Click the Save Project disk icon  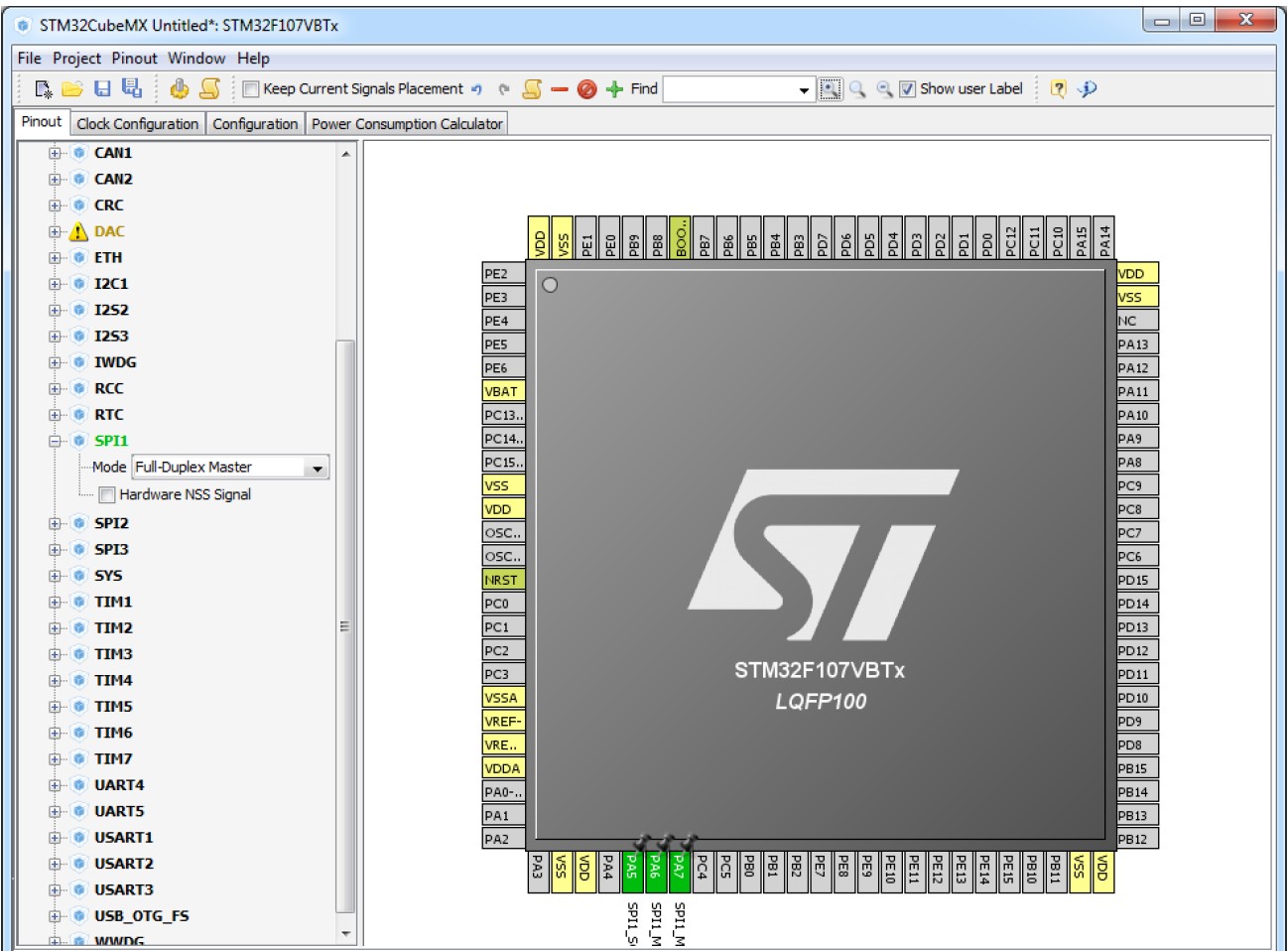click(x=102, y=89)
